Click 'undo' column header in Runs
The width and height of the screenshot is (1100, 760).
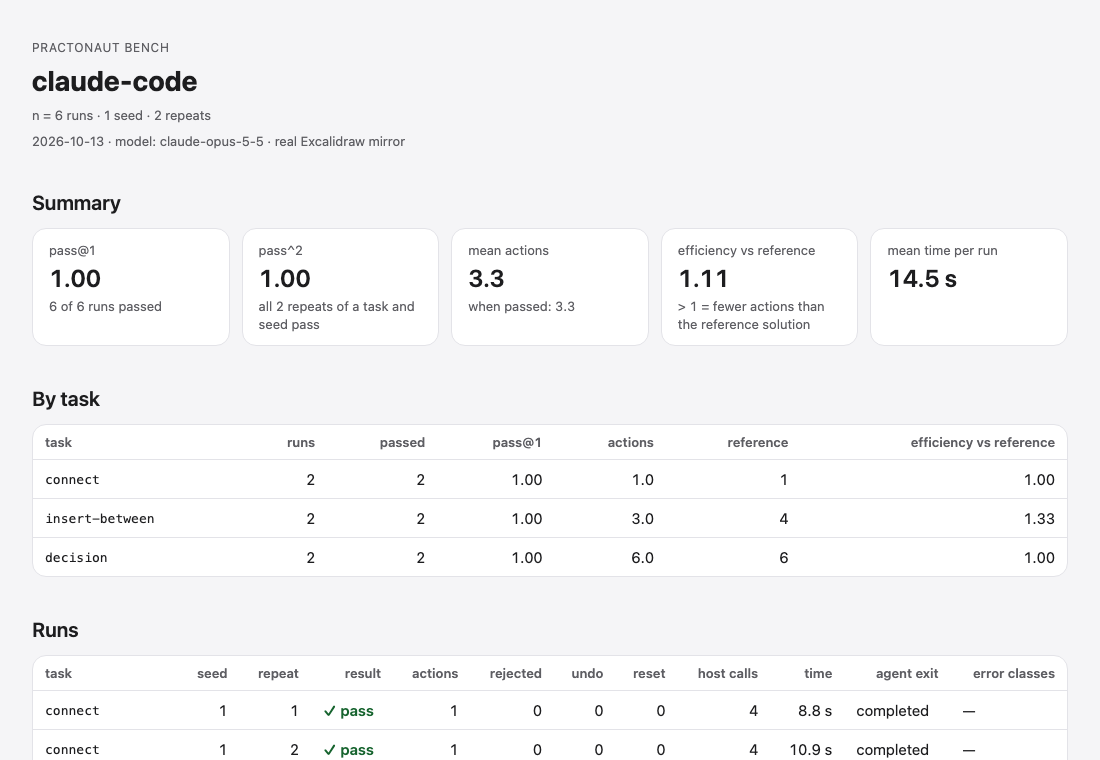click(587, 674)
